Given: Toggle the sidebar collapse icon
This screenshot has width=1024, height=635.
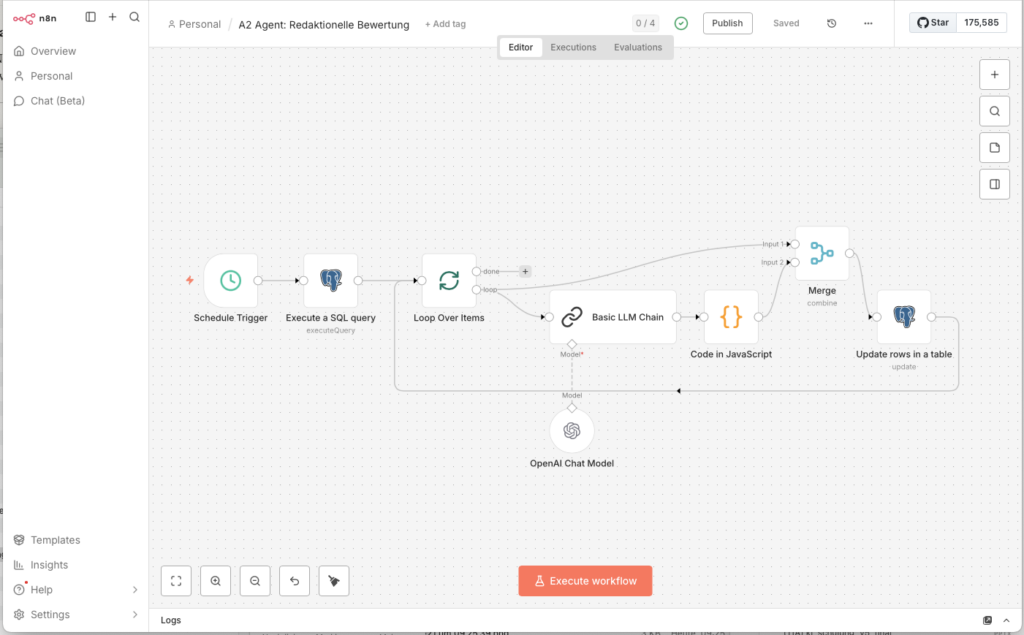Looking at the screenshot, I should [x=91, y=17].
